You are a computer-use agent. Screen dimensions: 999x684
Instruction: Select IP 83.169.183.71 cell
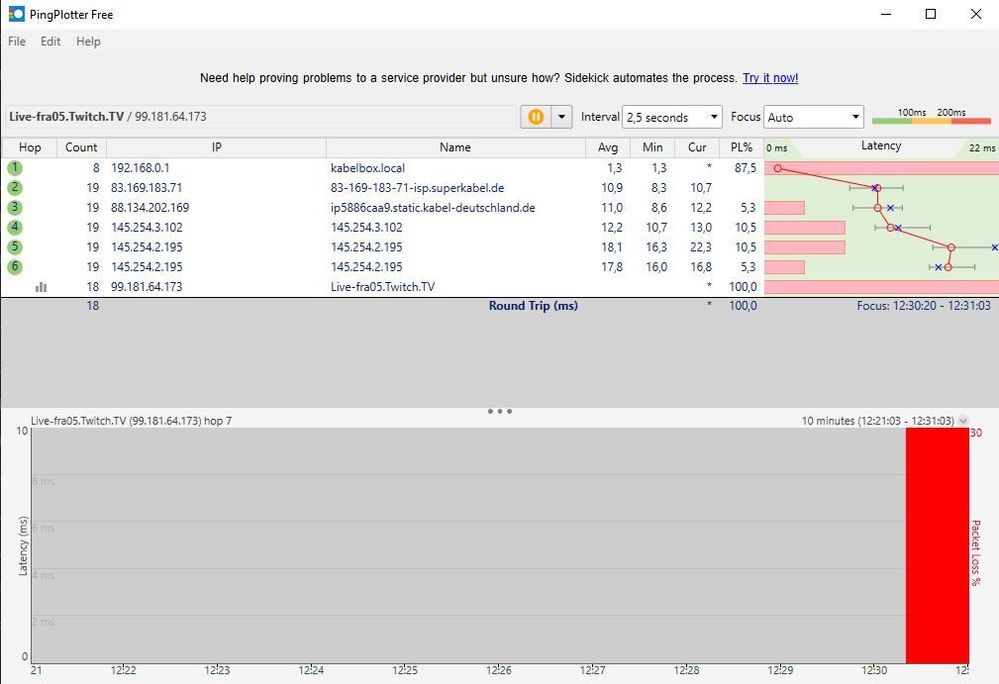147,188
